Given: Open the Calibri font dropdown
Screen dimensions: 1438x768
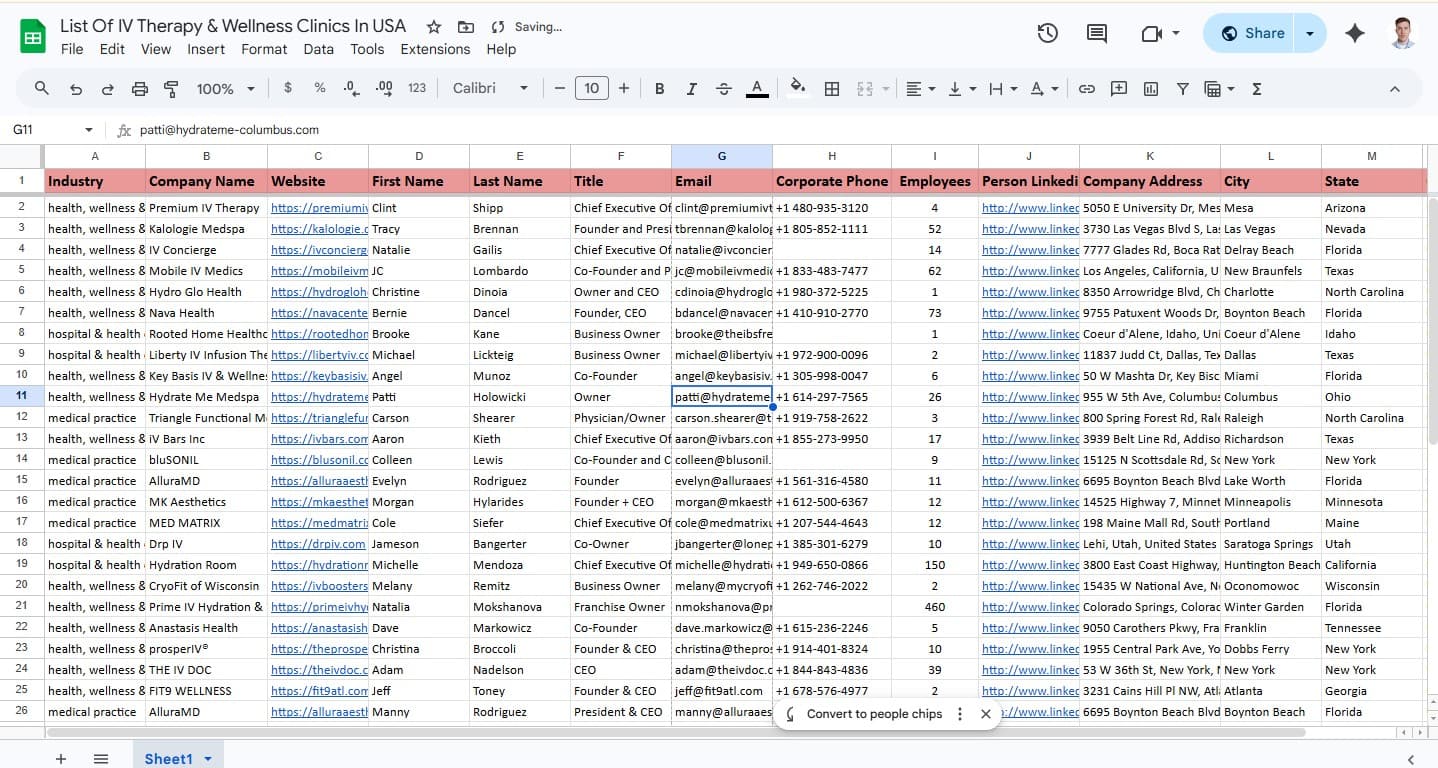Looking at the screenshot, I should click(x=490, y=89).
